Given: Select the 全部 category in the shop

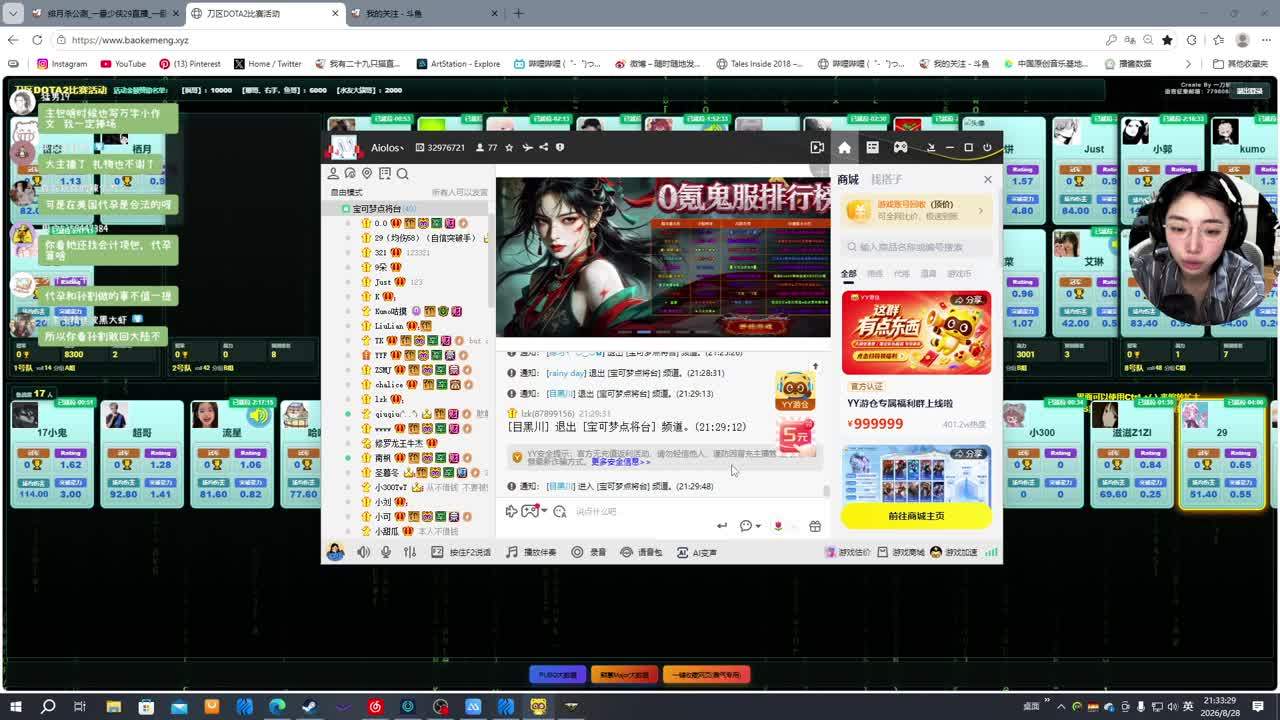Looking at the screenshot, I should [x=848, y=273].
